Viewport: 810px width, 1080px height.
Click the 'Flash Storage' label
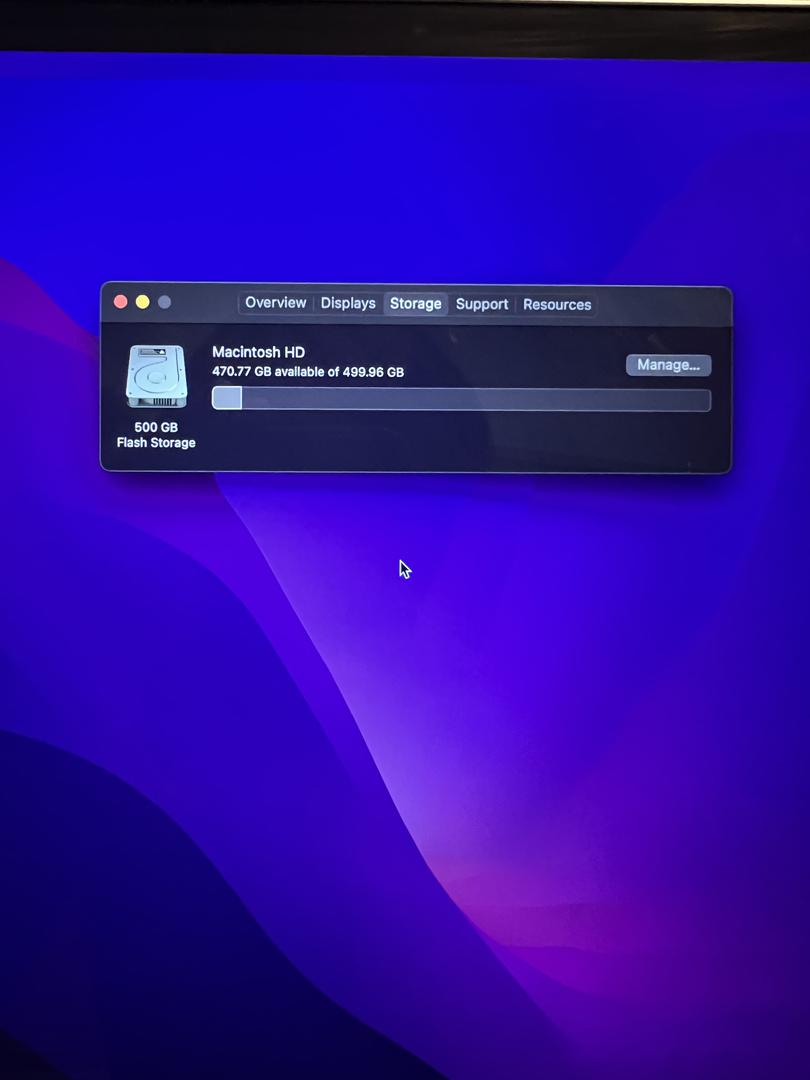(156, 443)
